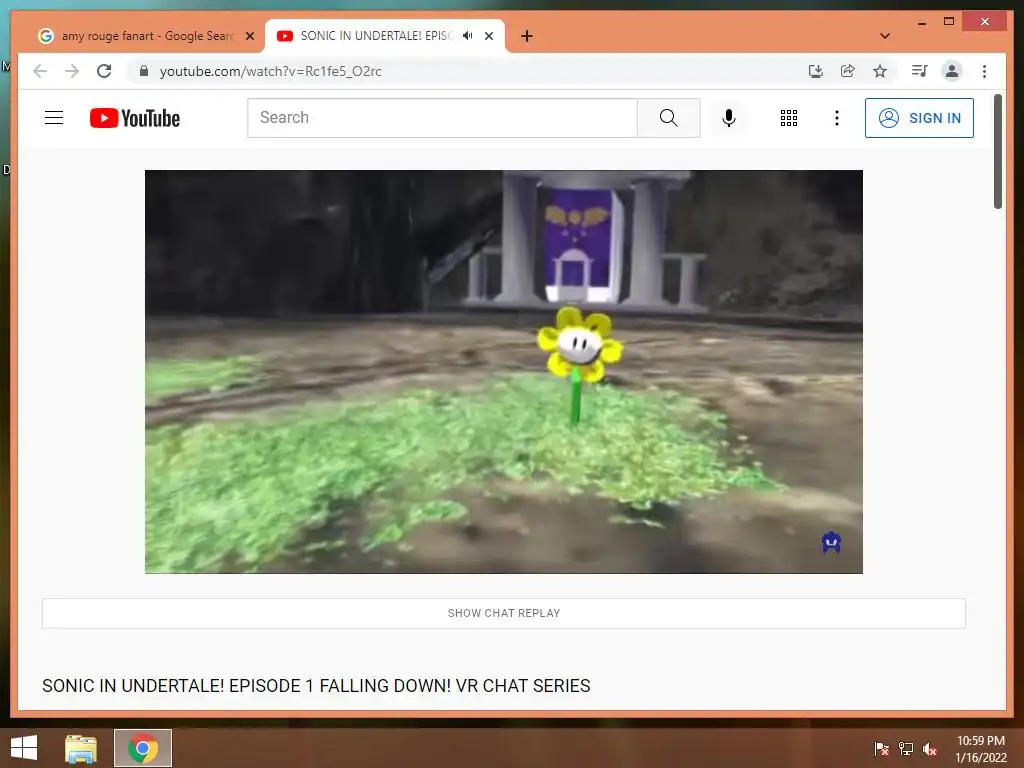
Task: Click the search magnifier button
Action: click(x=668, y=118)
